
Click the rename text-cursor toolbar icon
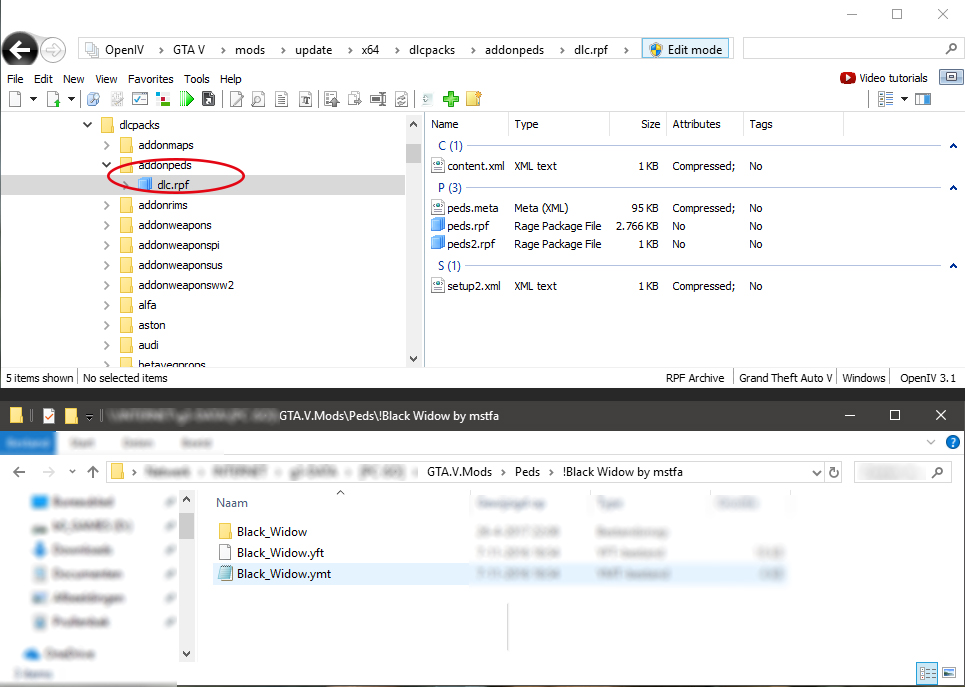click(378, 99)
